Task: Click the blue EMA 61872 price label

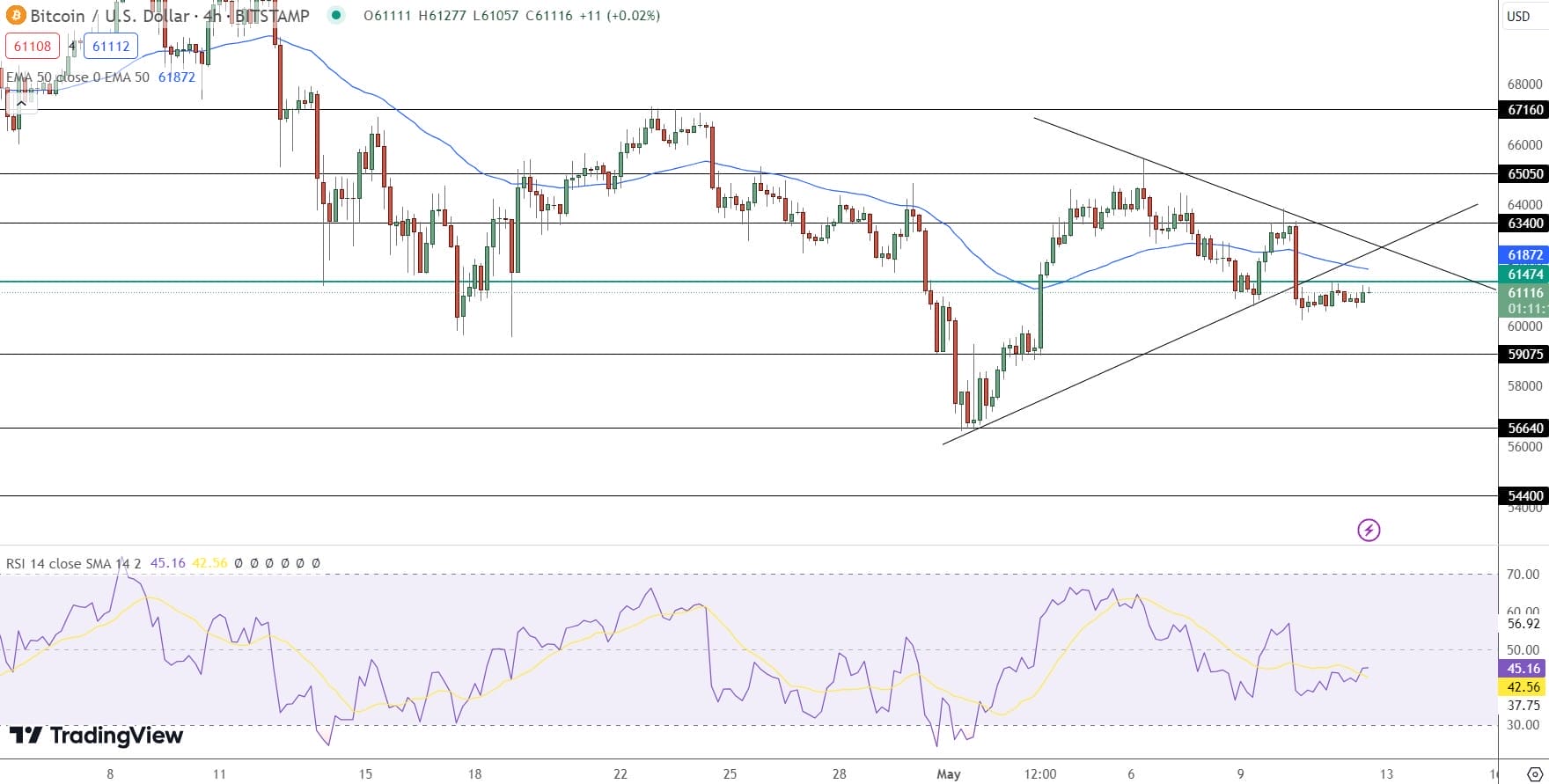Action: click(x=1524, y=255)
